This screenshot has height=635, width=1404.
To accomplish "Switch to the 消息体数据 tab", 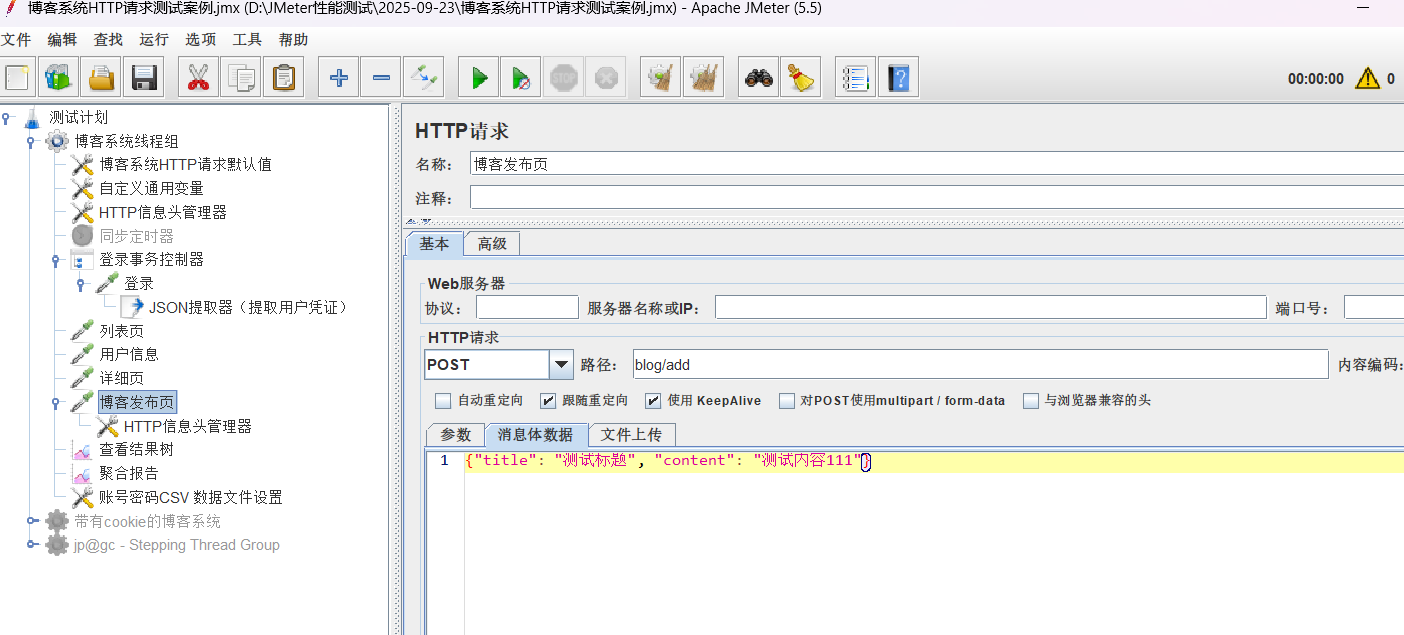I will [x=536, y=435].
